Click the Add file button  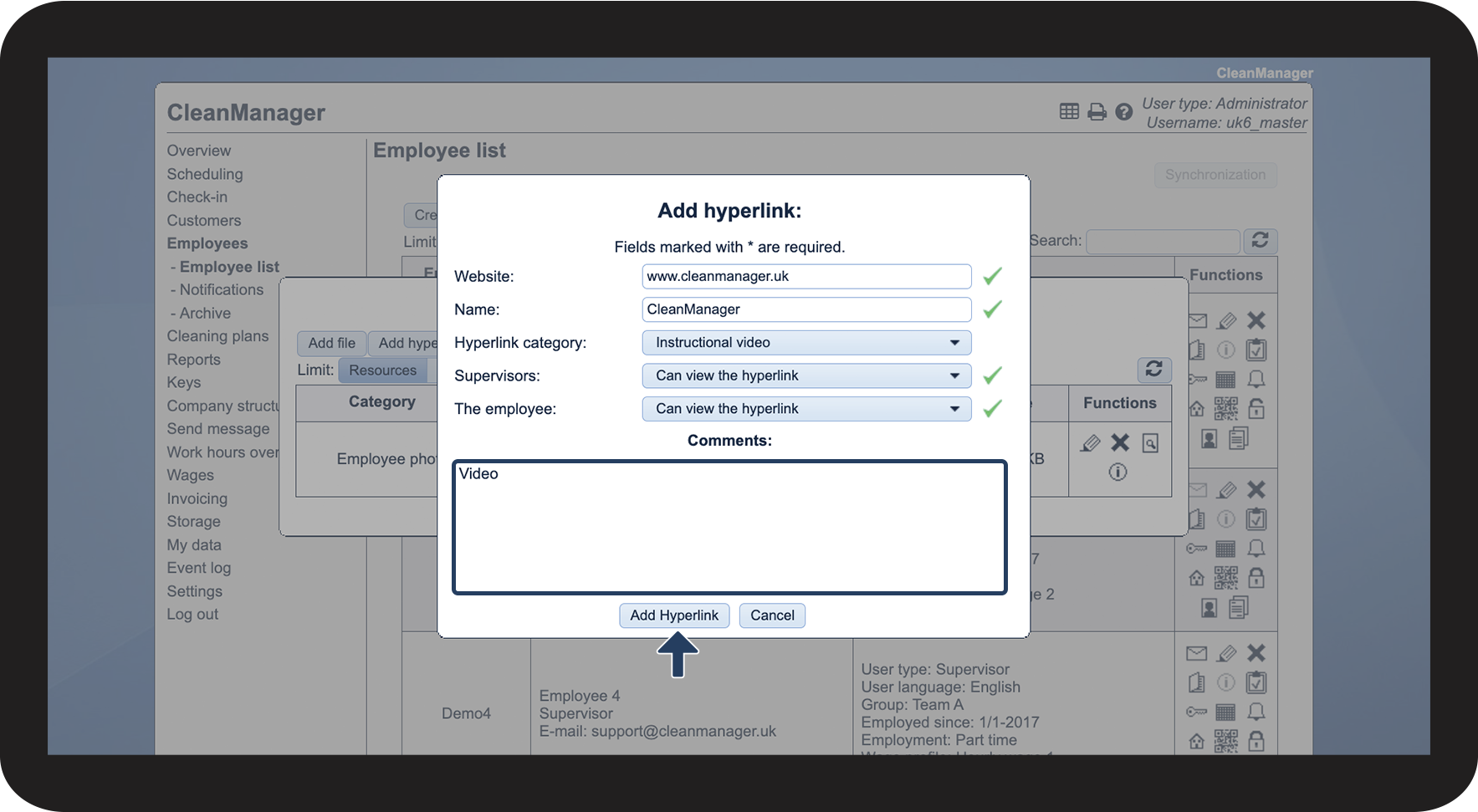tap(331, 343)
